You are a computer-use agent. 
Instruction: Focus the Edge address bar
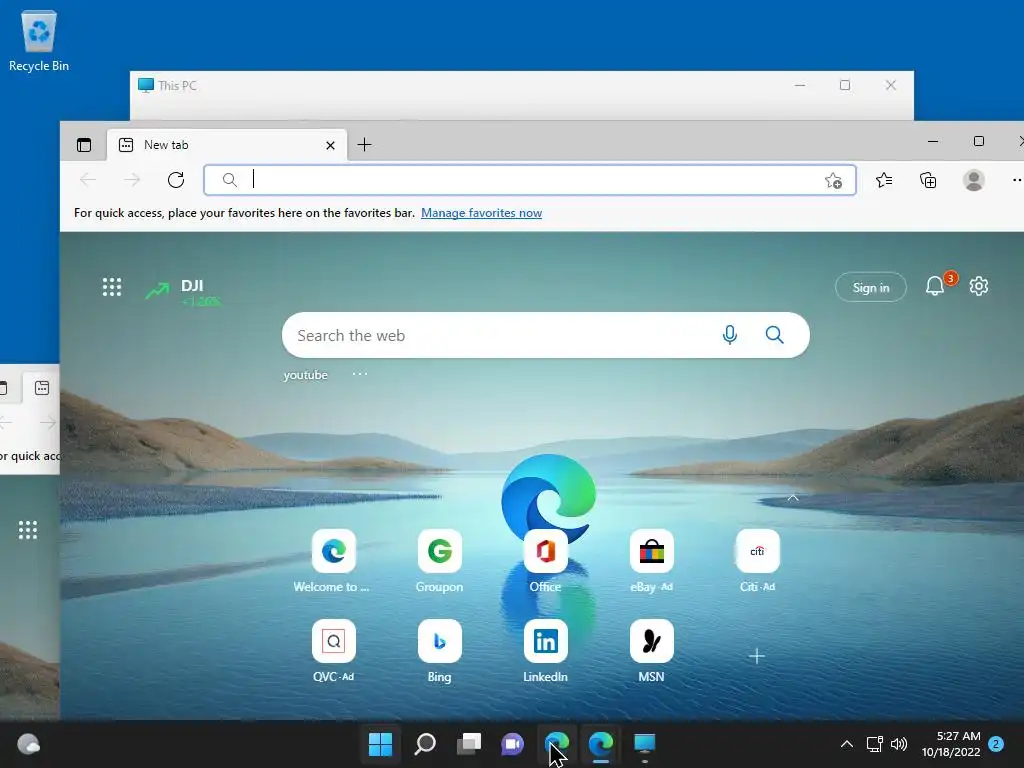tap(530, 180)
